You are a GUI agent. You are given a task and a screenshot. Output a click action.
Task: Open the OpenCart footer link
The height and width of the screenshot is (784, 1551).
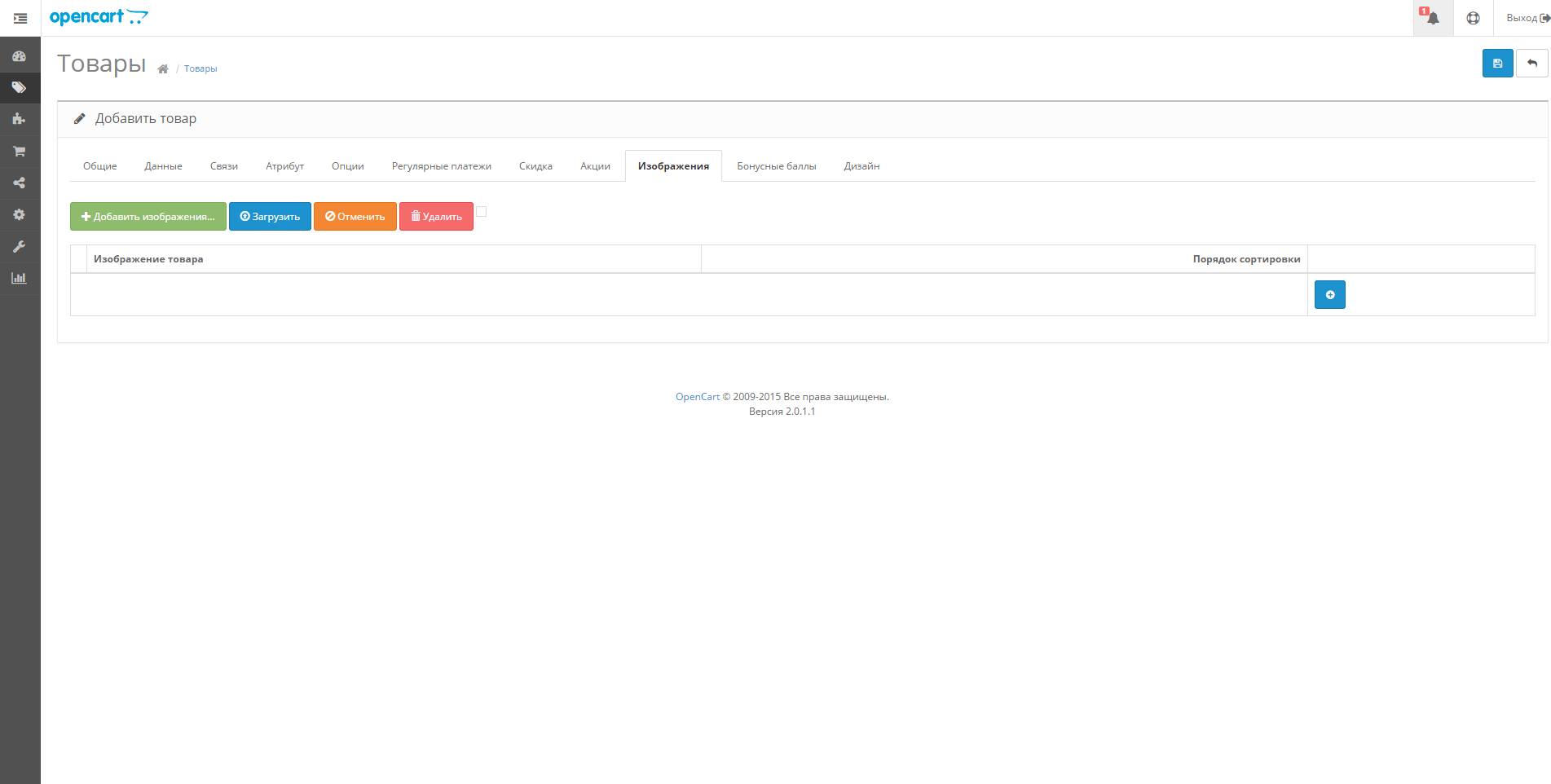(698, 397)
